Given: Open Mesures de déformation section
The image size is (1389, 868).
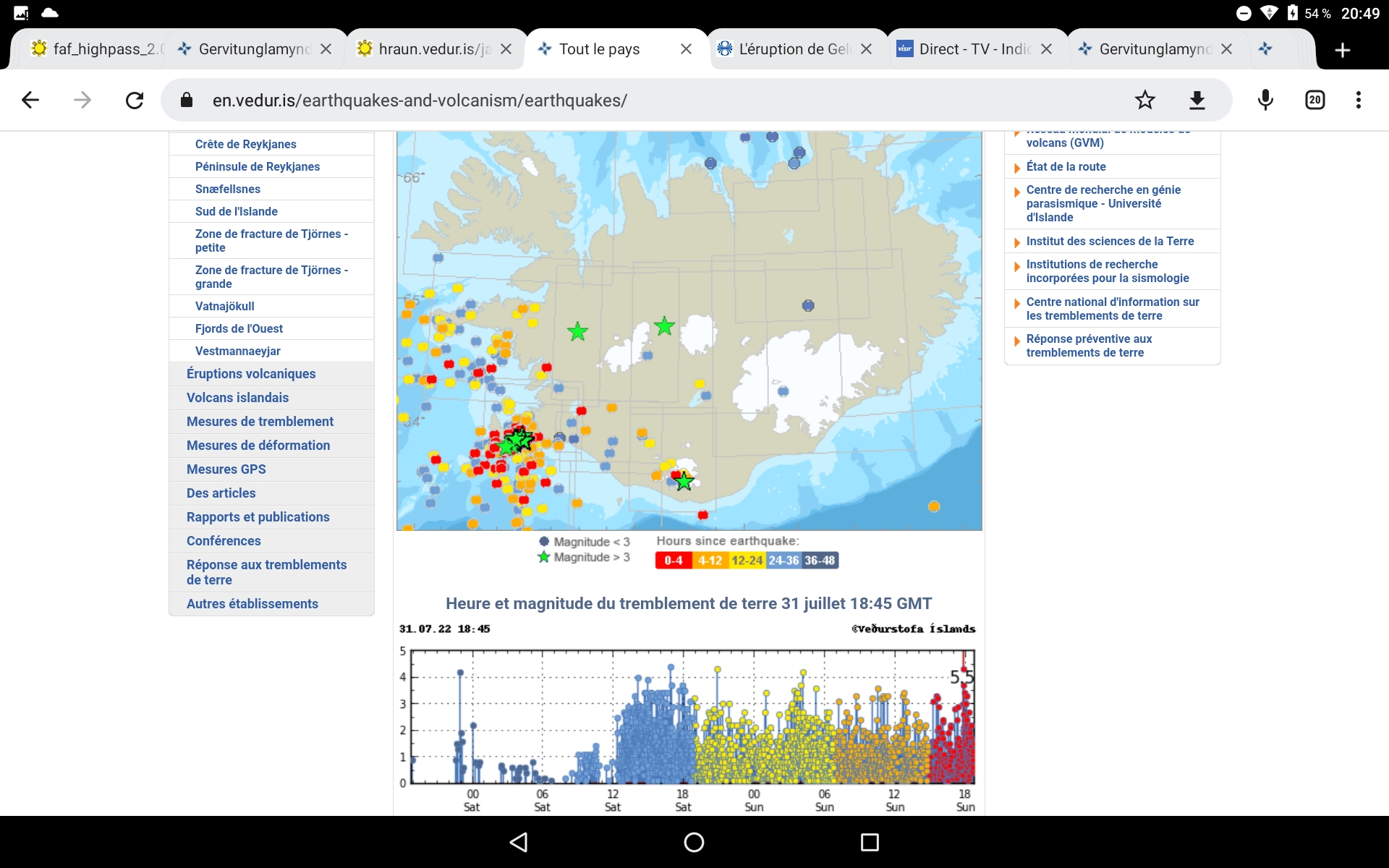Looking at the screenshot, I should [x=258, y=445].
